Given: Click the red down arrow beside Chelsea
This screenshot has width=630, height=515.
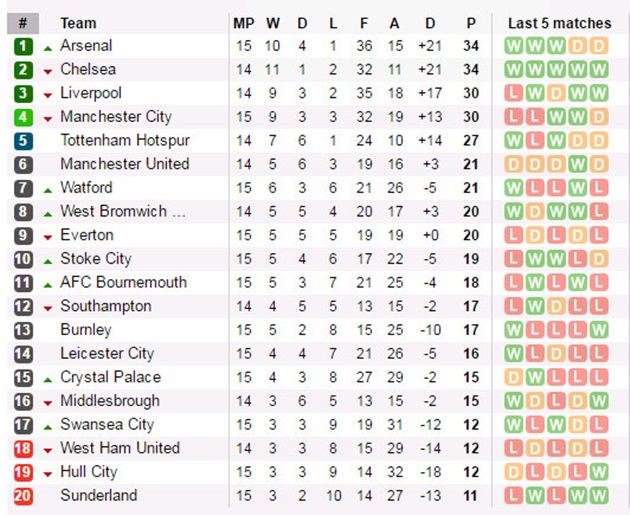Looking at the screenshot, I should pos(48,71).
